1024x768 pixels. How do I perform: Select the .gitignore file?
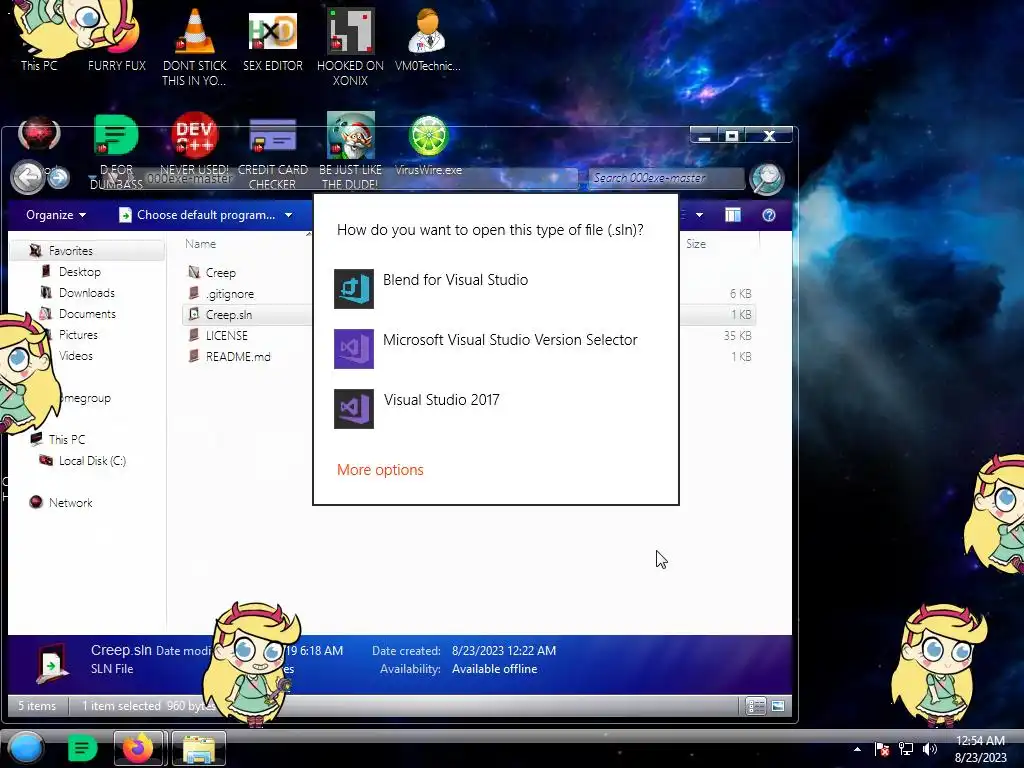[230, 294]
